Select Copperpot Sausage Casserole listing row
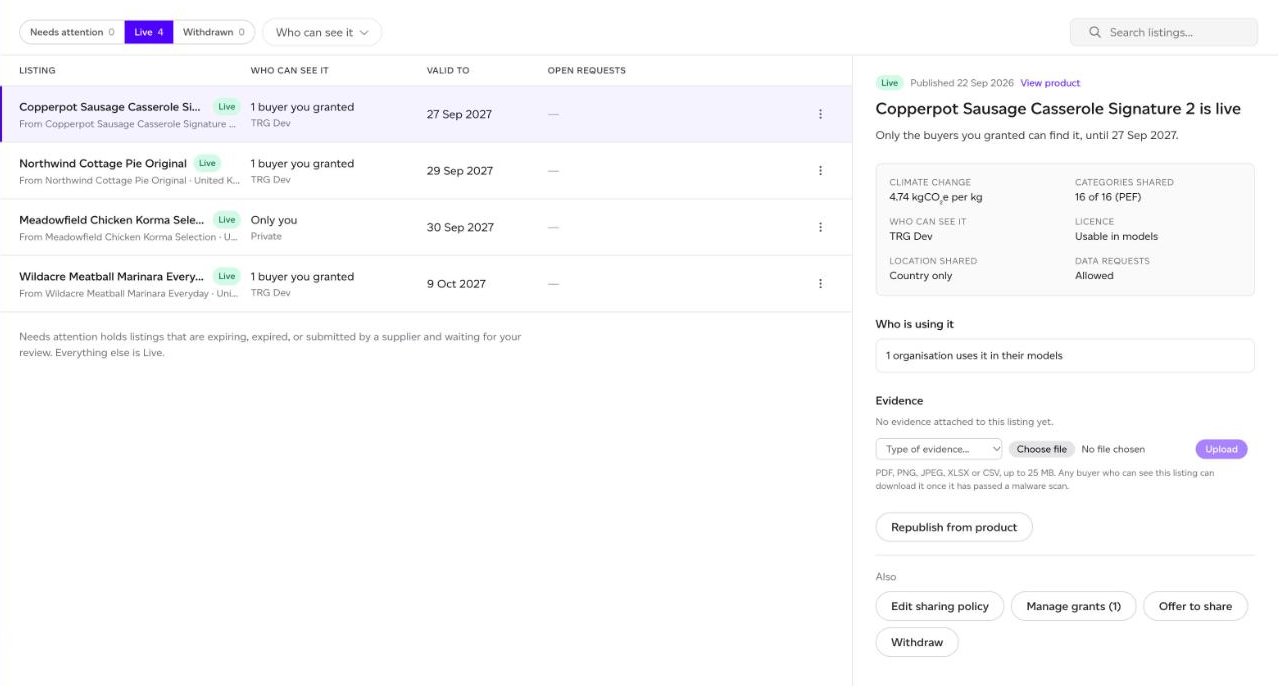 coord(426,114)
